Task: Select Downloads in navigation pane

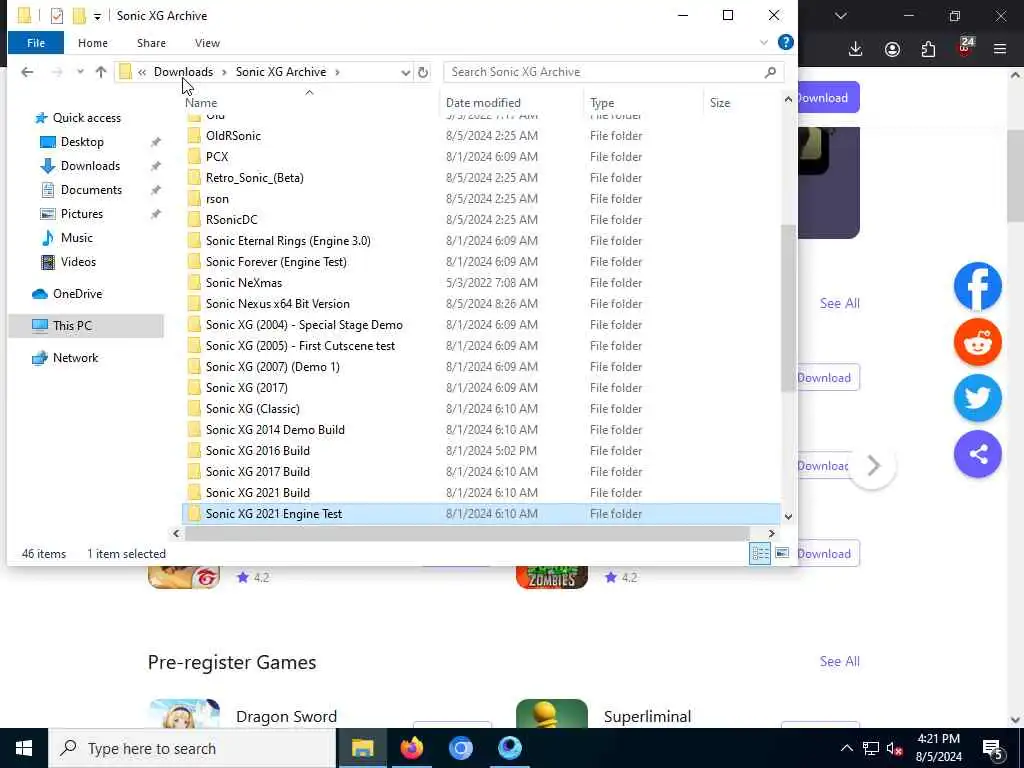Action: pos(90,166)
